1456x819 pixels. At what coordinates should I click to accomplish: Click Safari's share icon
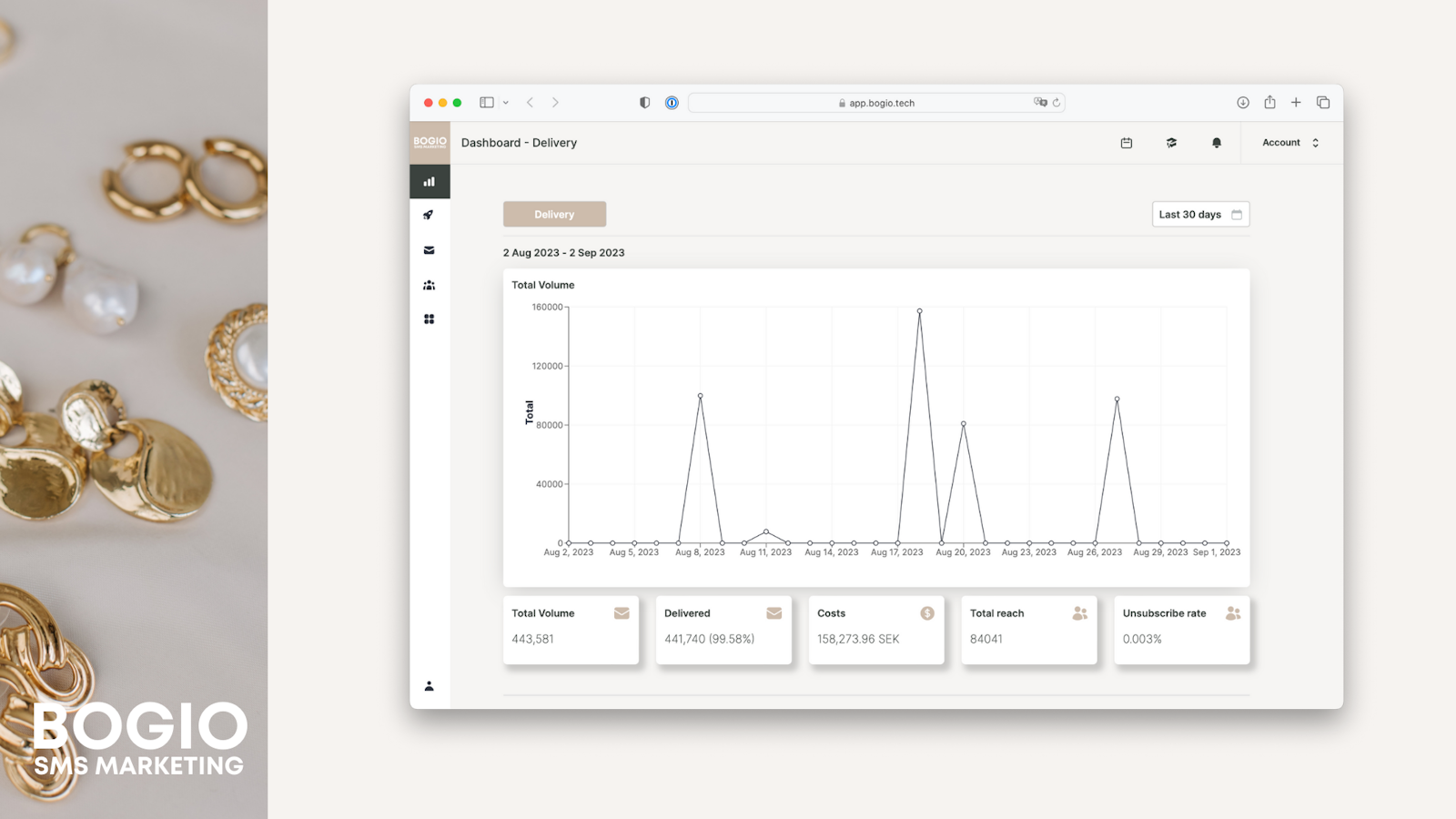1269,103
